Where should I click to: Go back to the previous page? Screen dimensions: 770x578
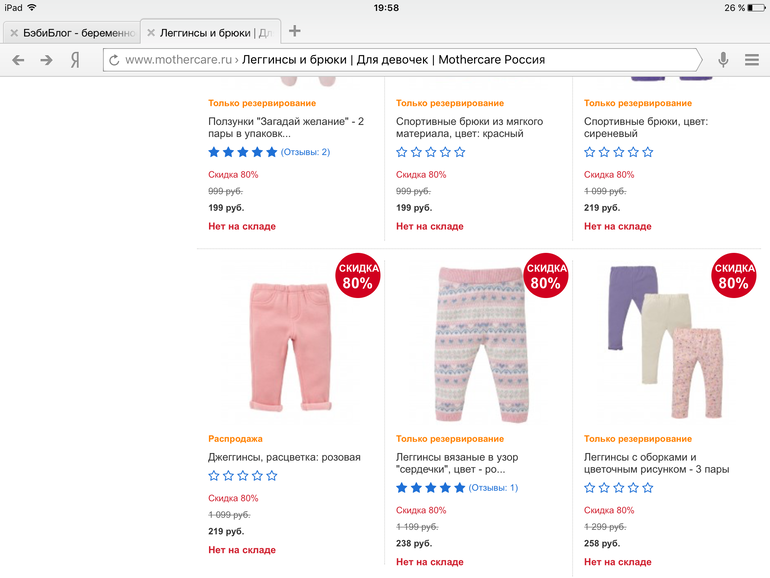[18, 60]
